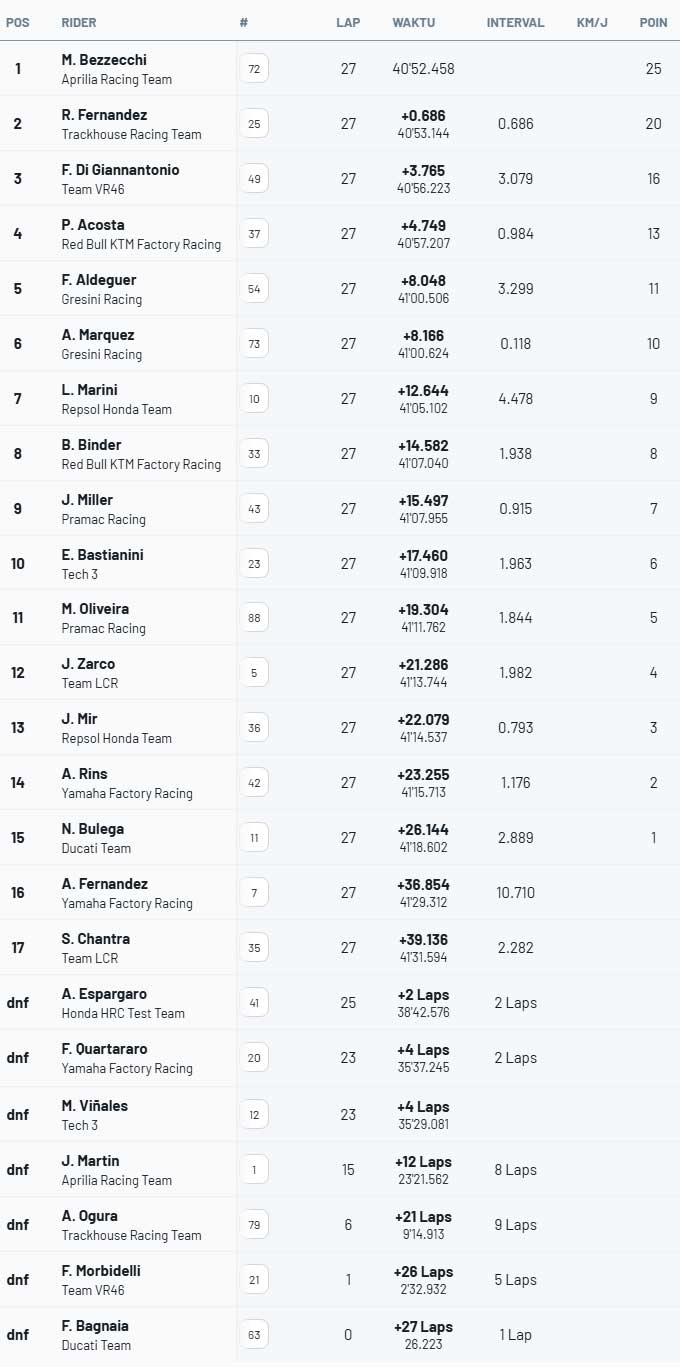Image resolution: width=680 pixels, height=1367 pixels.
Task: Select the POIN column header
Action: click(653, 22)
